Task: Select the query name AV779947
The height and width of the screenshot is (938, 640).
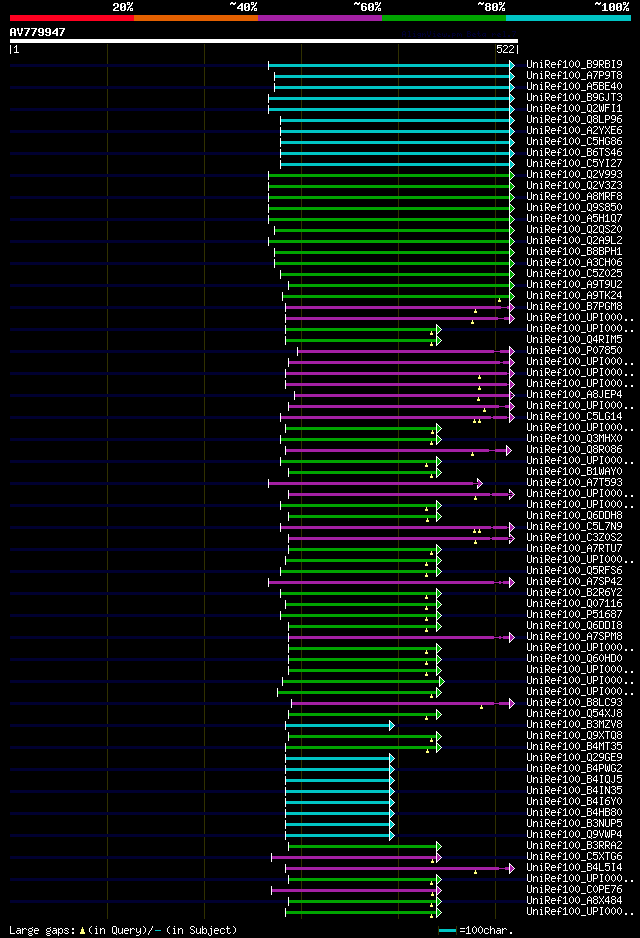Action: tap(37, 32)
